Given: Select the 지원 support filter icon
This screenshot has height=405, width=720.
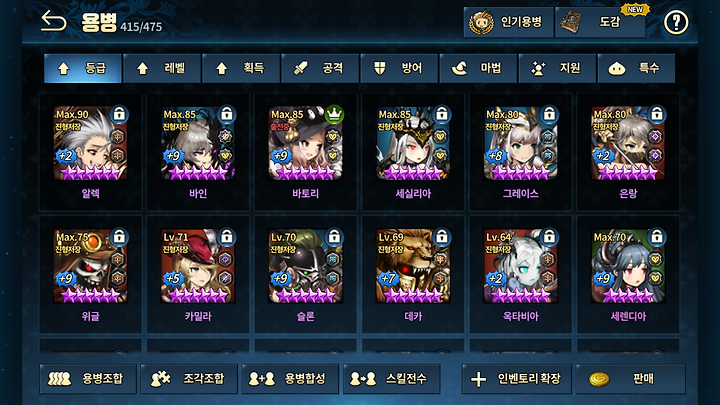Looking at the screenshot, I should click(x=538, y=68).
